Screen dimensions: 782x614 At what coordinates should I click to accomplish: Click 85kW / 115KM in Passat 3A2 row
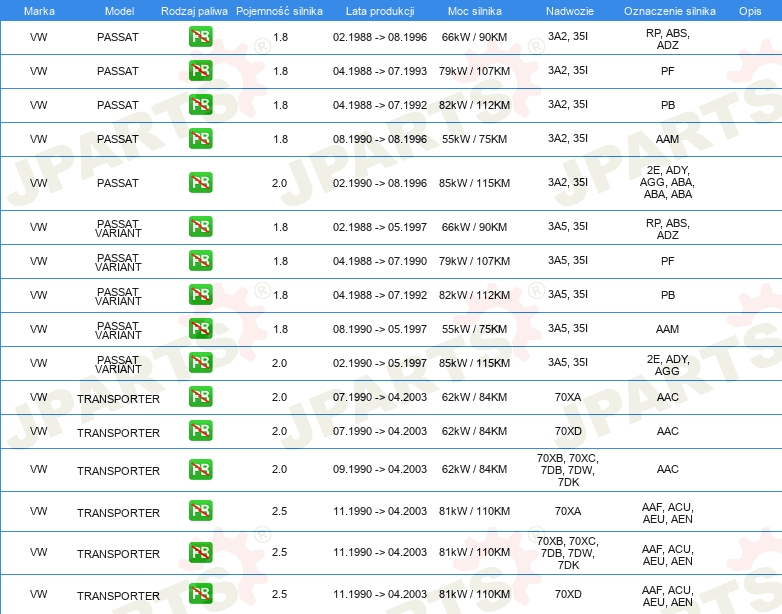pos(474,183)
